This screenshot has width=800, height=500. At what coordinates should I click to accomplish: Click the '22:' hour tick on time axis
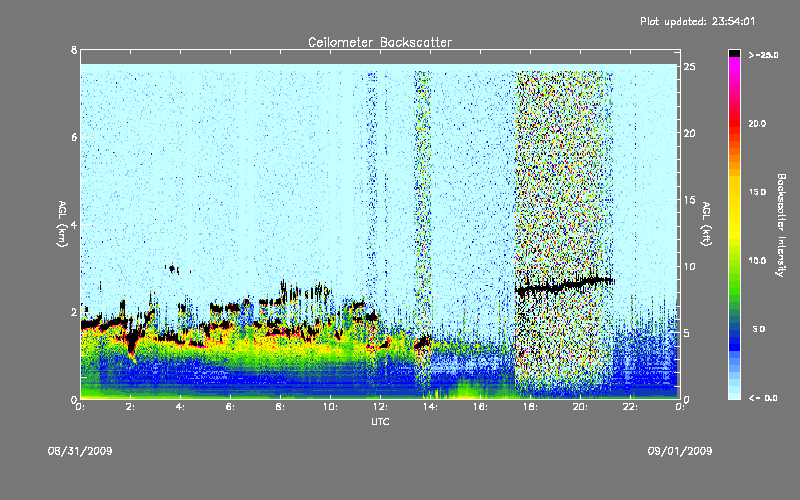point(630,407)
